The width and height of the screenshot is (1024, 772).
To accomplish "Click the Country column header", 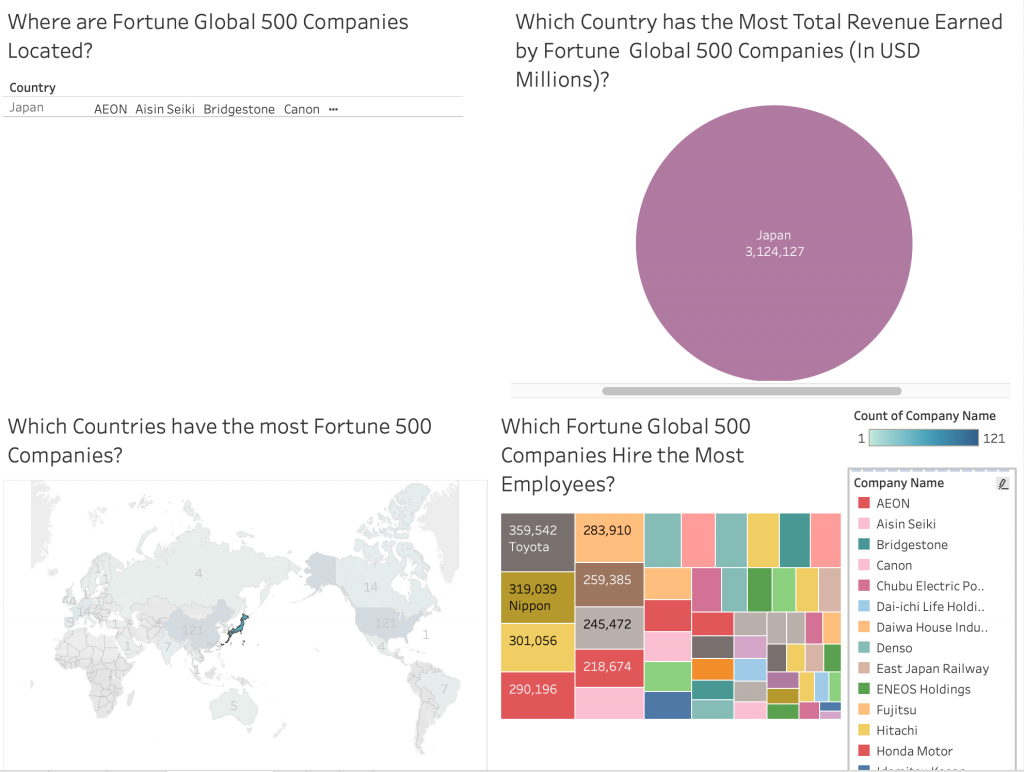I will [32, 88].
